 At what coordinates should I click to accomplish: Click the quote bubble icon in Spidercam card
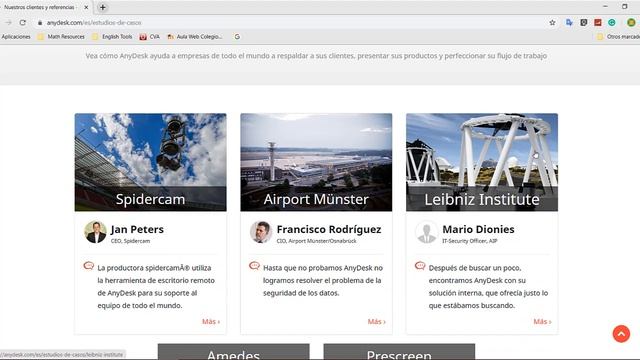tap(89, 266)
